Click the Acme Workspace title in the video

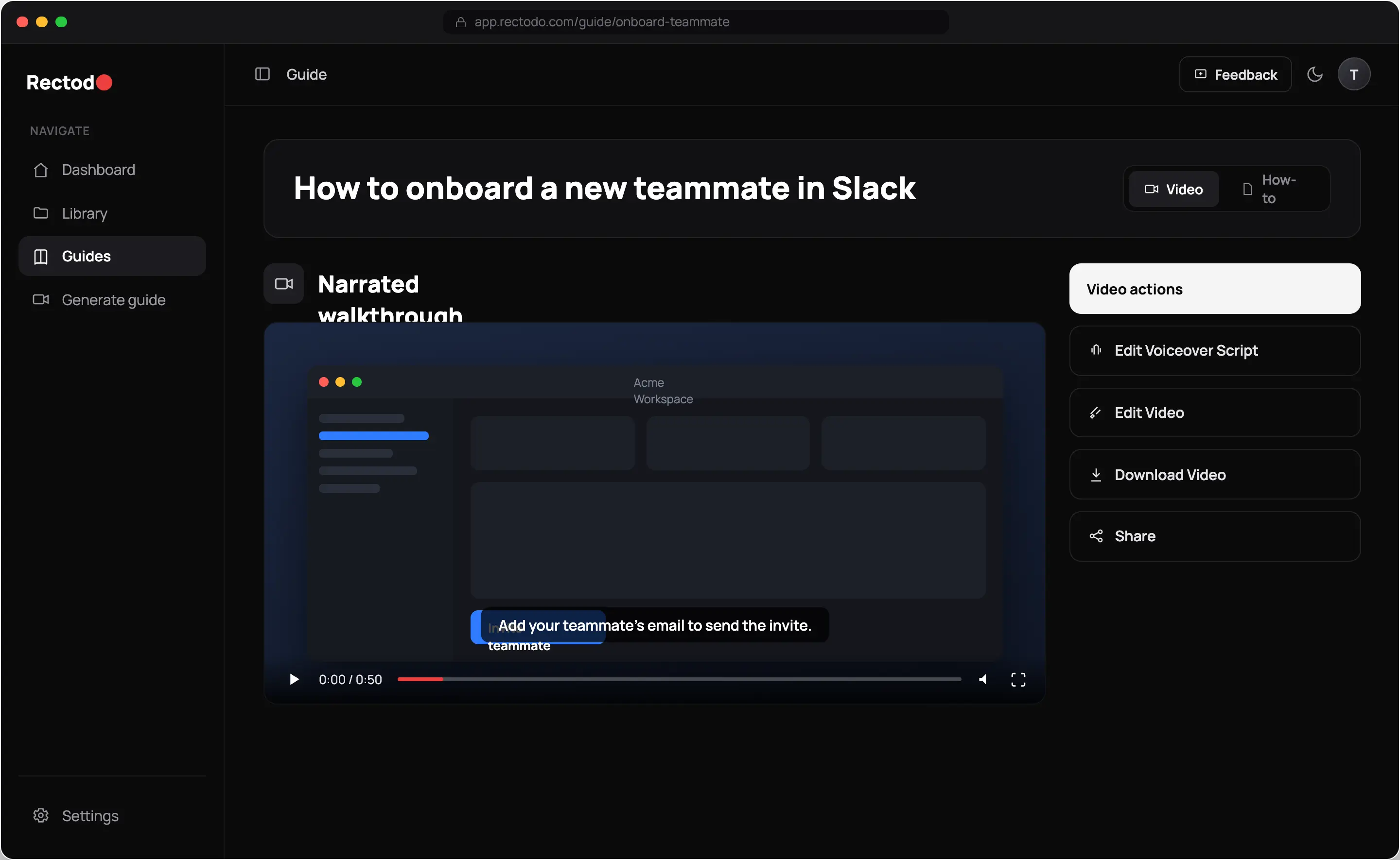pyautogui.click(x=663, y=390)
